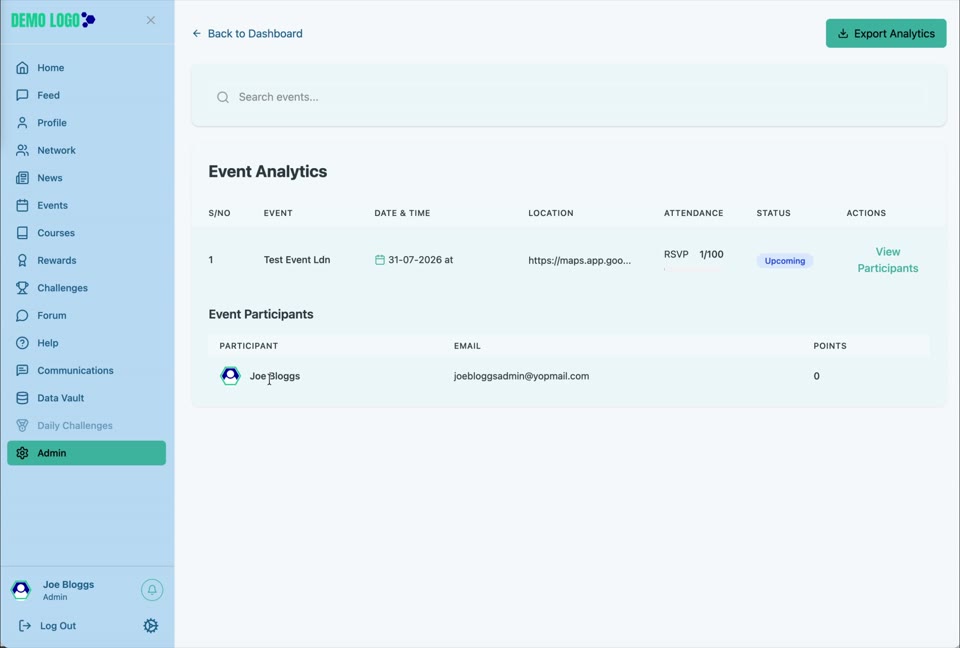Click the Forum chat icon

[x=22, y=315]
